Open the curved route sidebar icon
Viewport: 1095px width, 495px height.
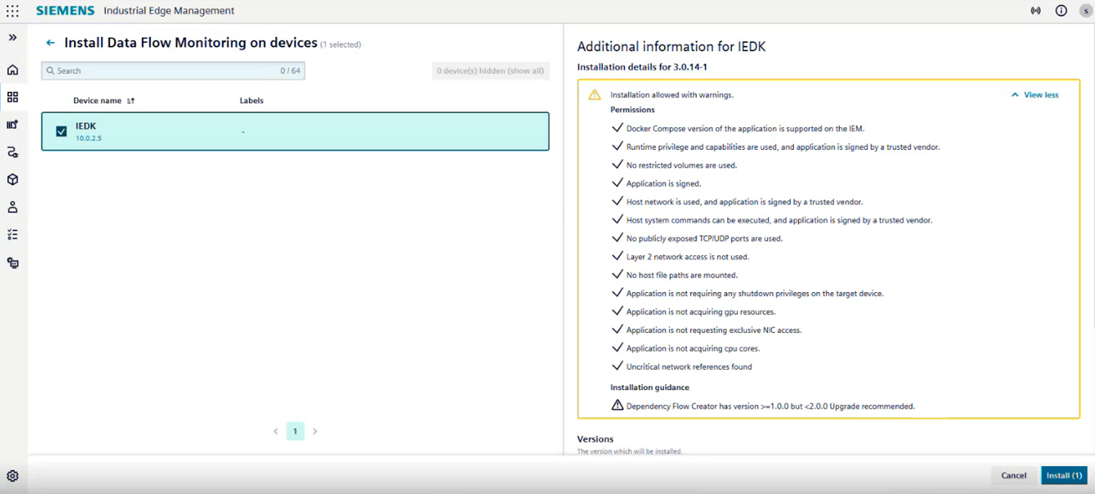pyautogui.click(x=13, y=152)
